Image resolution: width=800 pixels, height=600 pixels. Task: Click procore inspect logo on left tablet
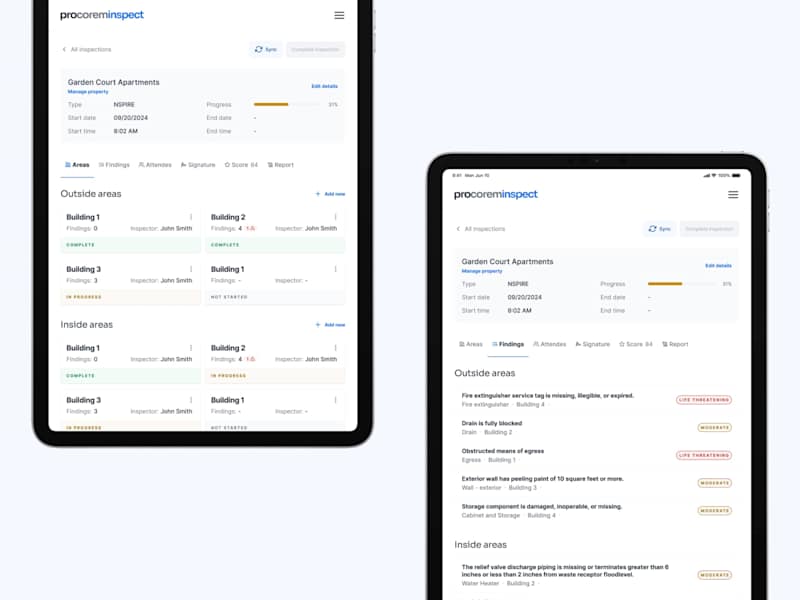102,15
